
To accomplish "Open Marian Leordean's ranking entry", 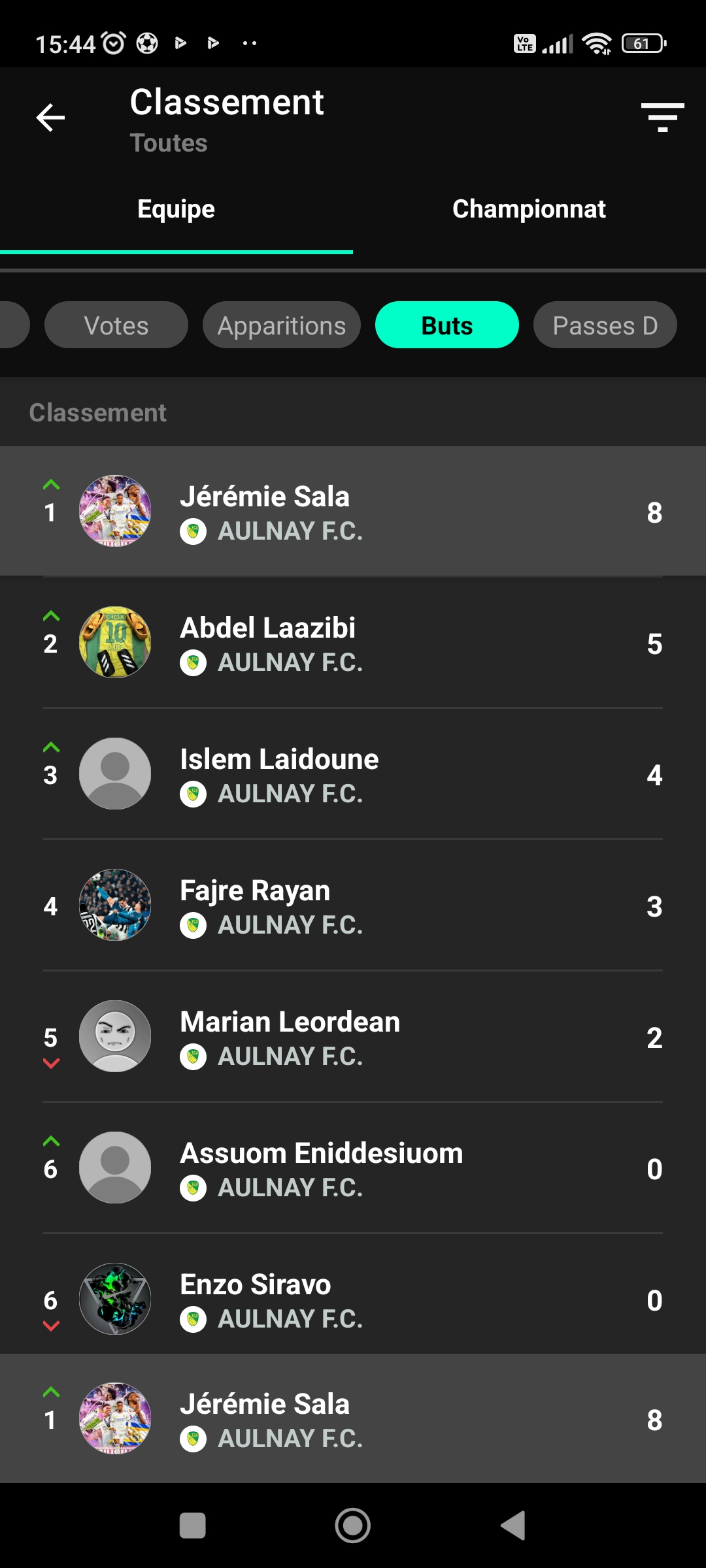I will click(x=353, y=1037).
